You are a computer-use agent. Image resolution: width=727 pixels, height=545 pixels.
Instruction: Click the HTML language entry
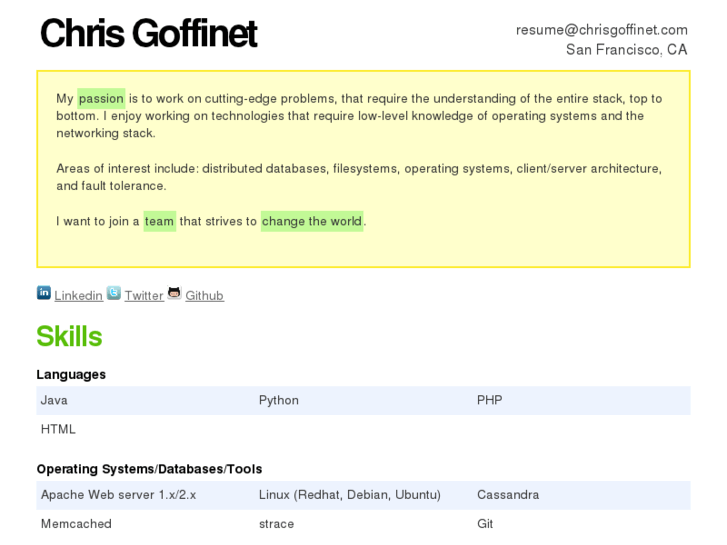58,429
